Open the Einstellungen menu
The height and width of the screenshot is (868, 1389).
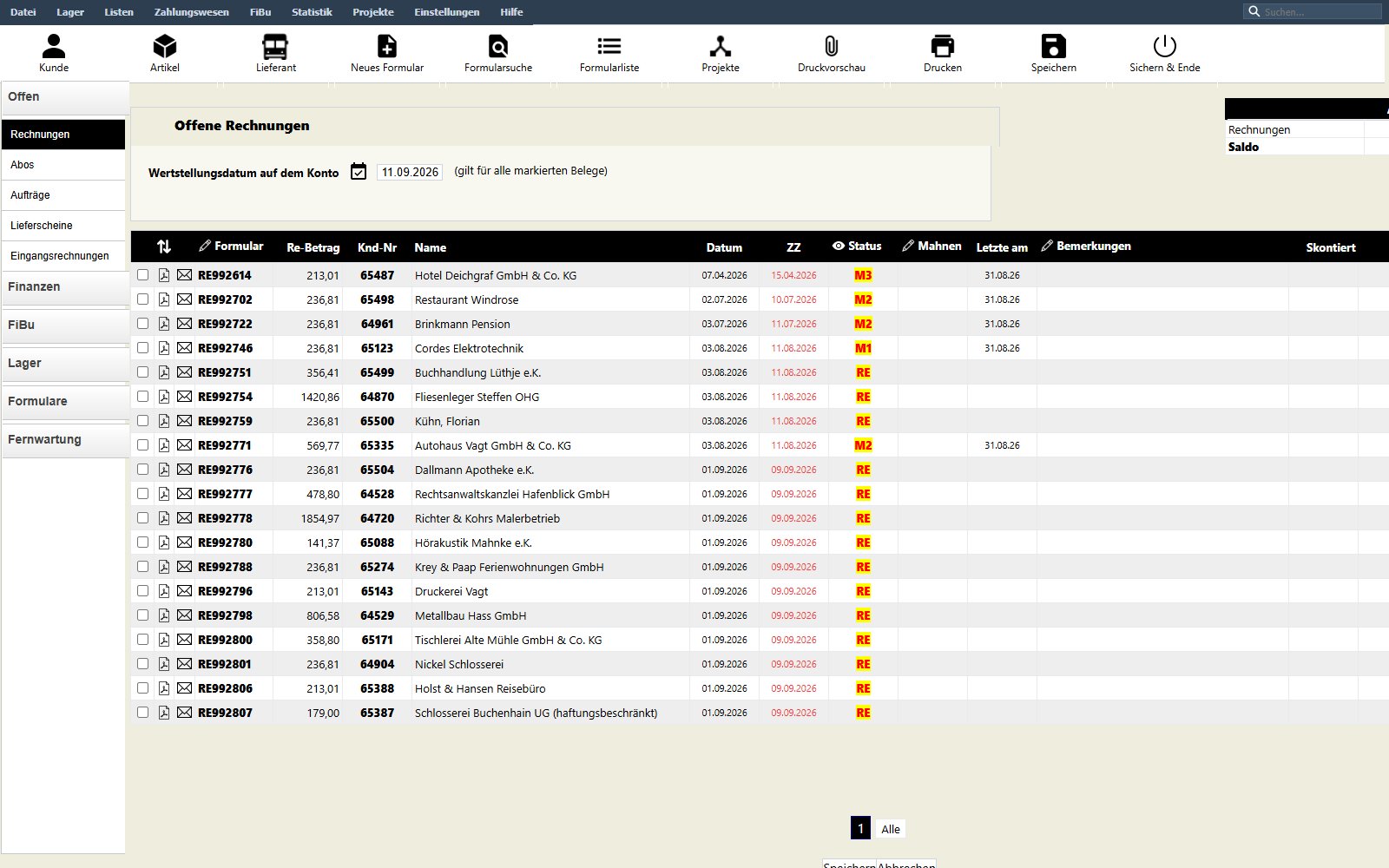pos(447,12)
